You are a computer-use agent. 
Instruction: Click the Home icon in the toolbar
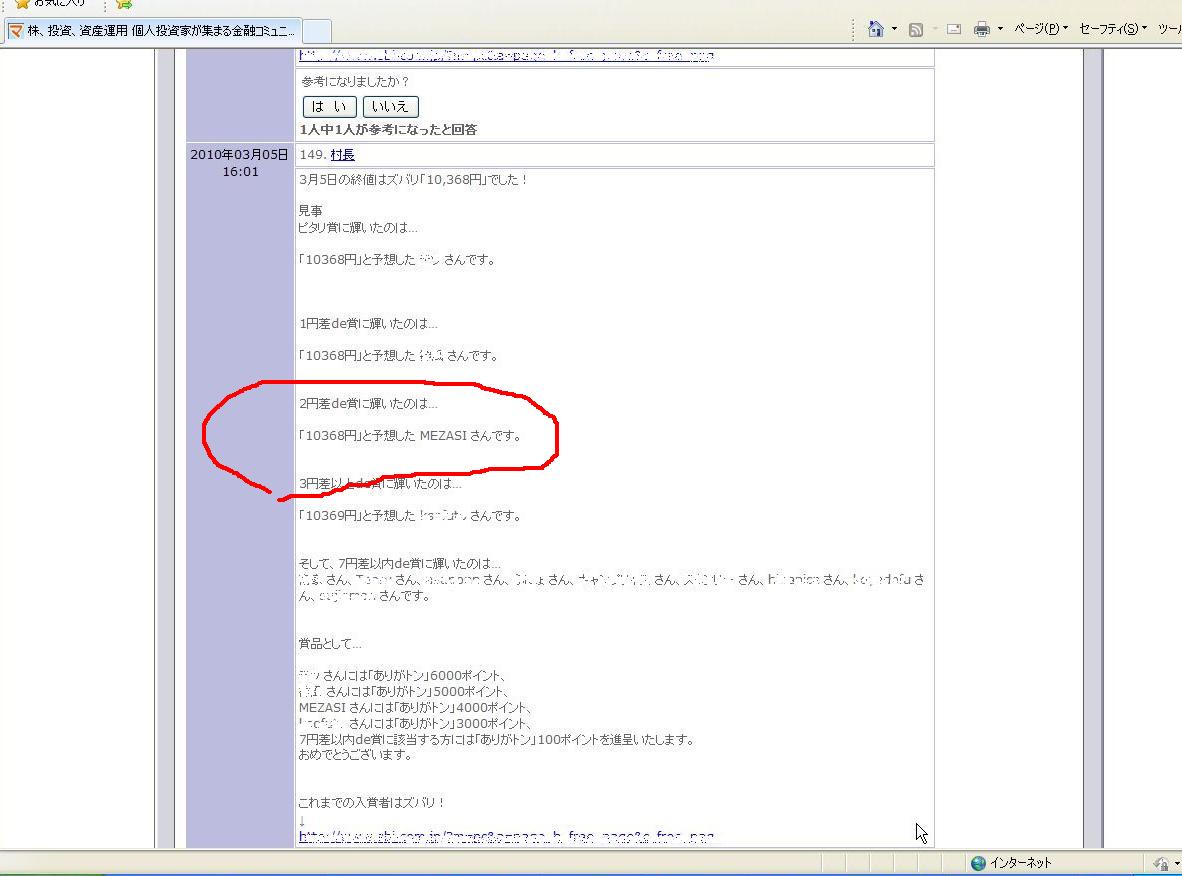click(876, 29)
